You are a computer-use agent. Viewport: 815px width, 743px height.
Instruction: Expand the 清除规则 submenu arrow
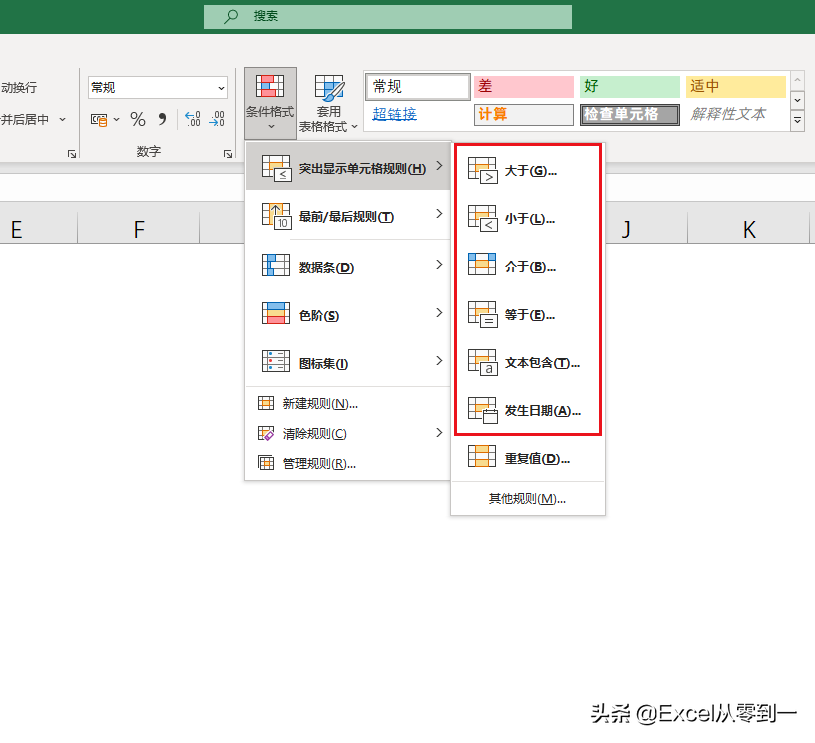[x=438, y=433]
